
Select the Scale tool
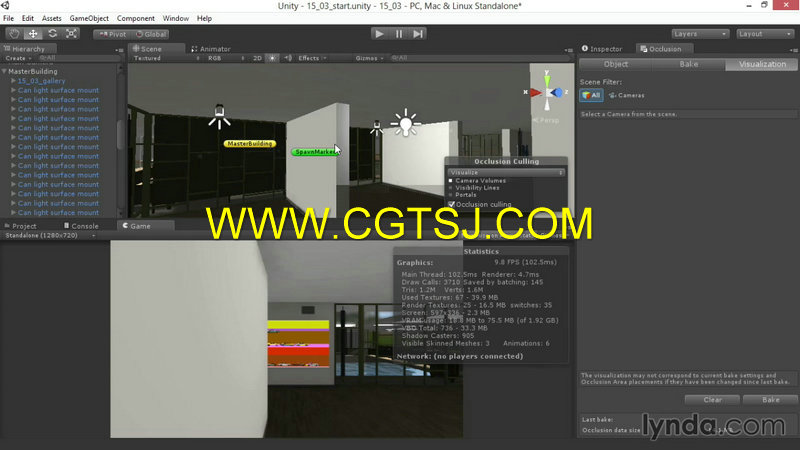71,34
